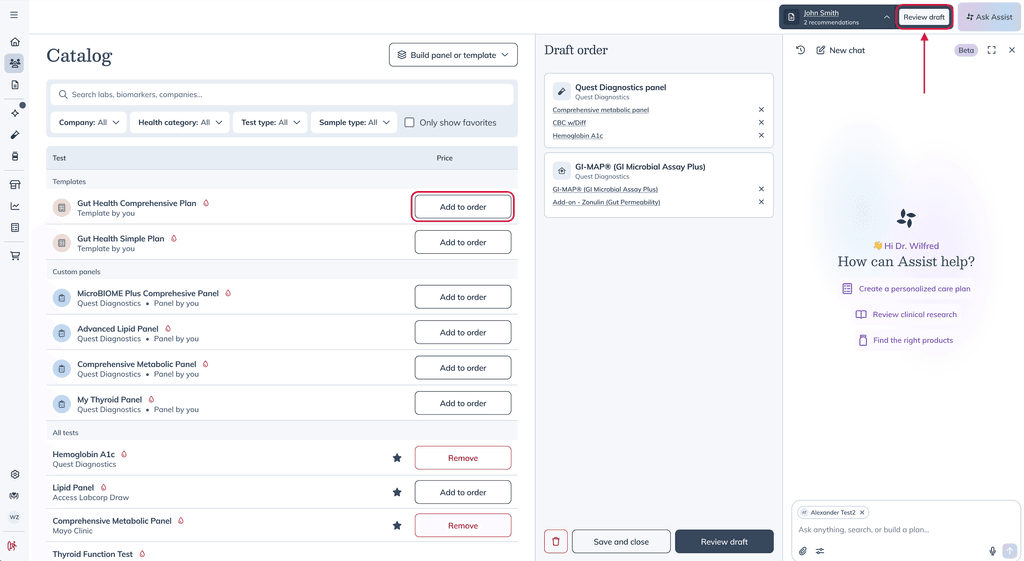Add MicroBIOME Plus Comprehesive Panel to order
This screenshot has width=1024, height=561.
tap(463, 297)
